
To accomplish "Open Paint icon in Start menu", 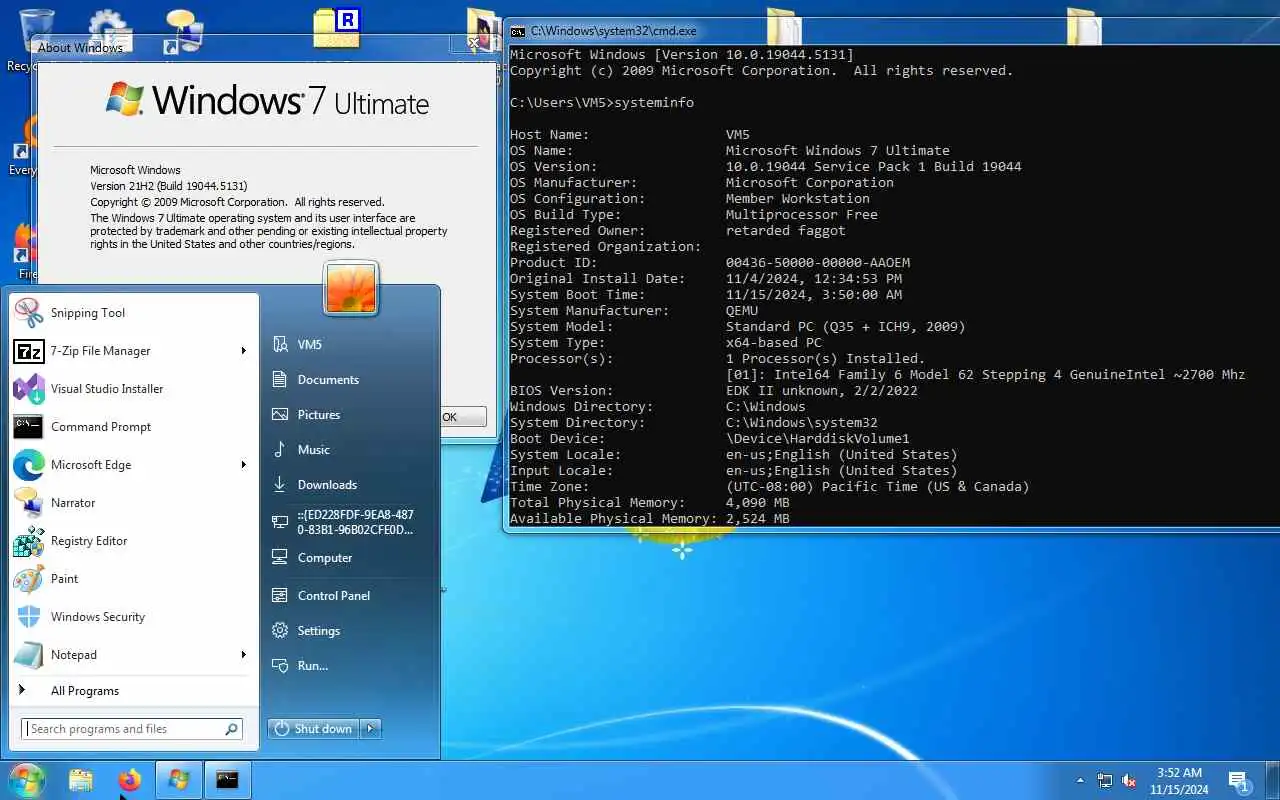I will click(x=28, y=579).
